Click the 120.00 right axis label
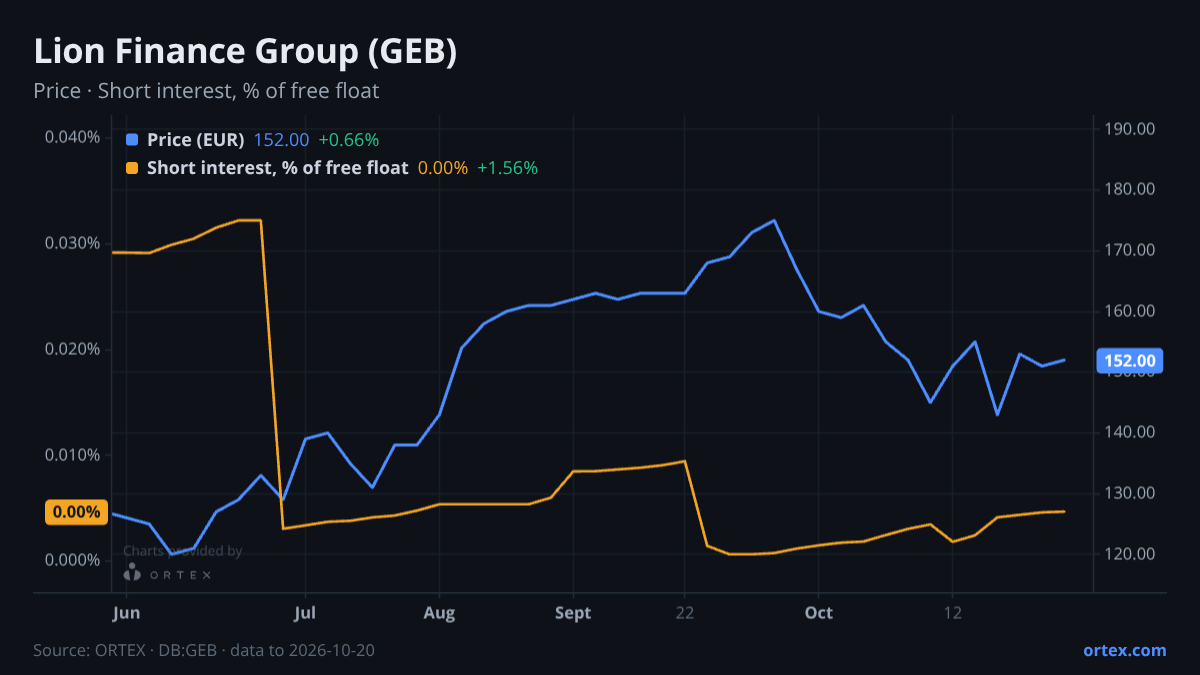This screenshot has width=1200, height=675. click(x=1130, y=554)
